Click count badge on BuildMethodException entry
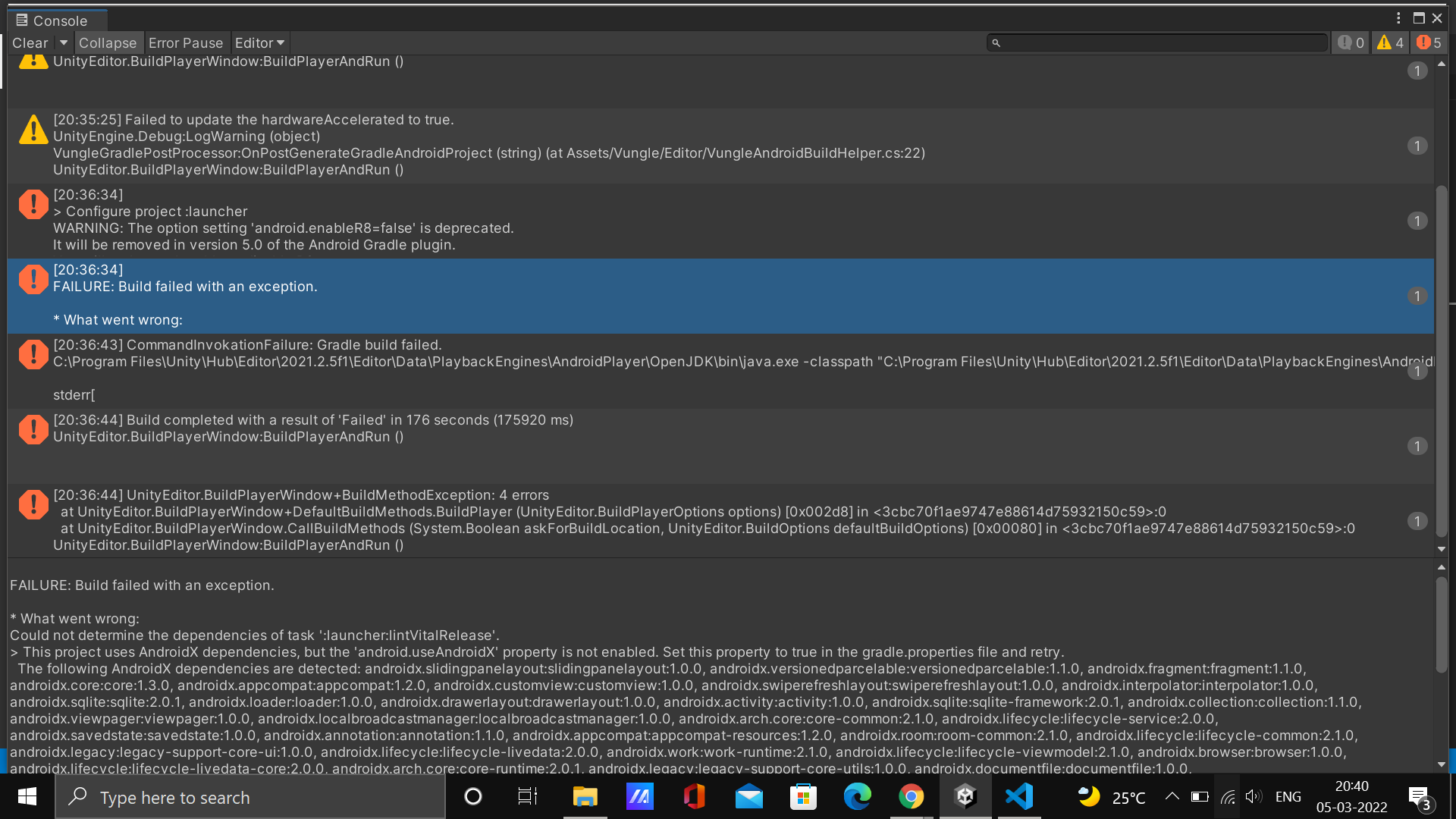Viewport: 1456px width, 819px height. 1417,521
